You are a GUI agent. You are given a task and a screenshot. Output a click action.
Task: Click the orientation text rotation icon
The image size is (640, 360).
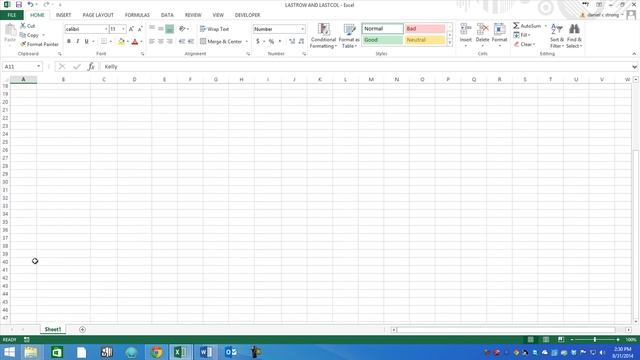click(182, 29)
